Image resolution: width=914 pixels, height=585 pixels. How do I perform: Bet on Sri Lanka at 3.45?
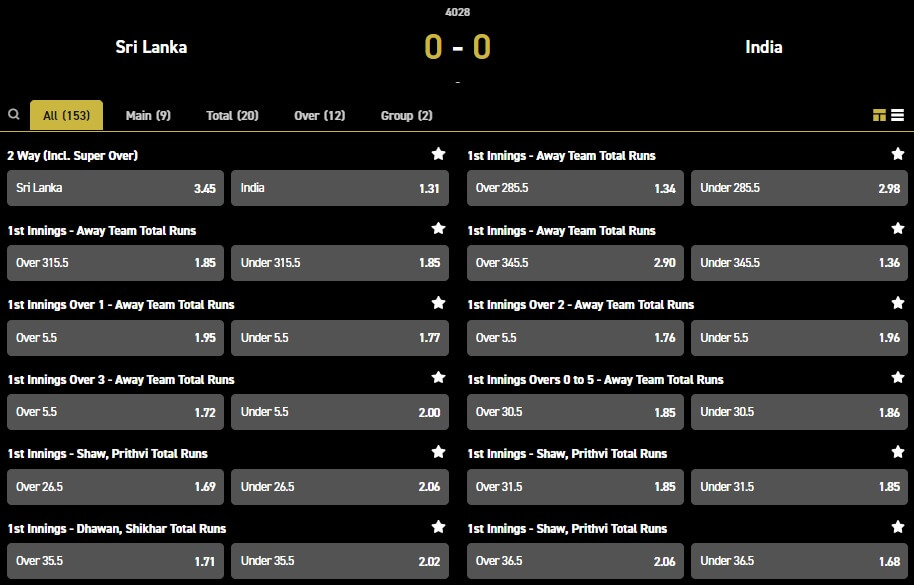pyautogui.click(x=116, y=188)
